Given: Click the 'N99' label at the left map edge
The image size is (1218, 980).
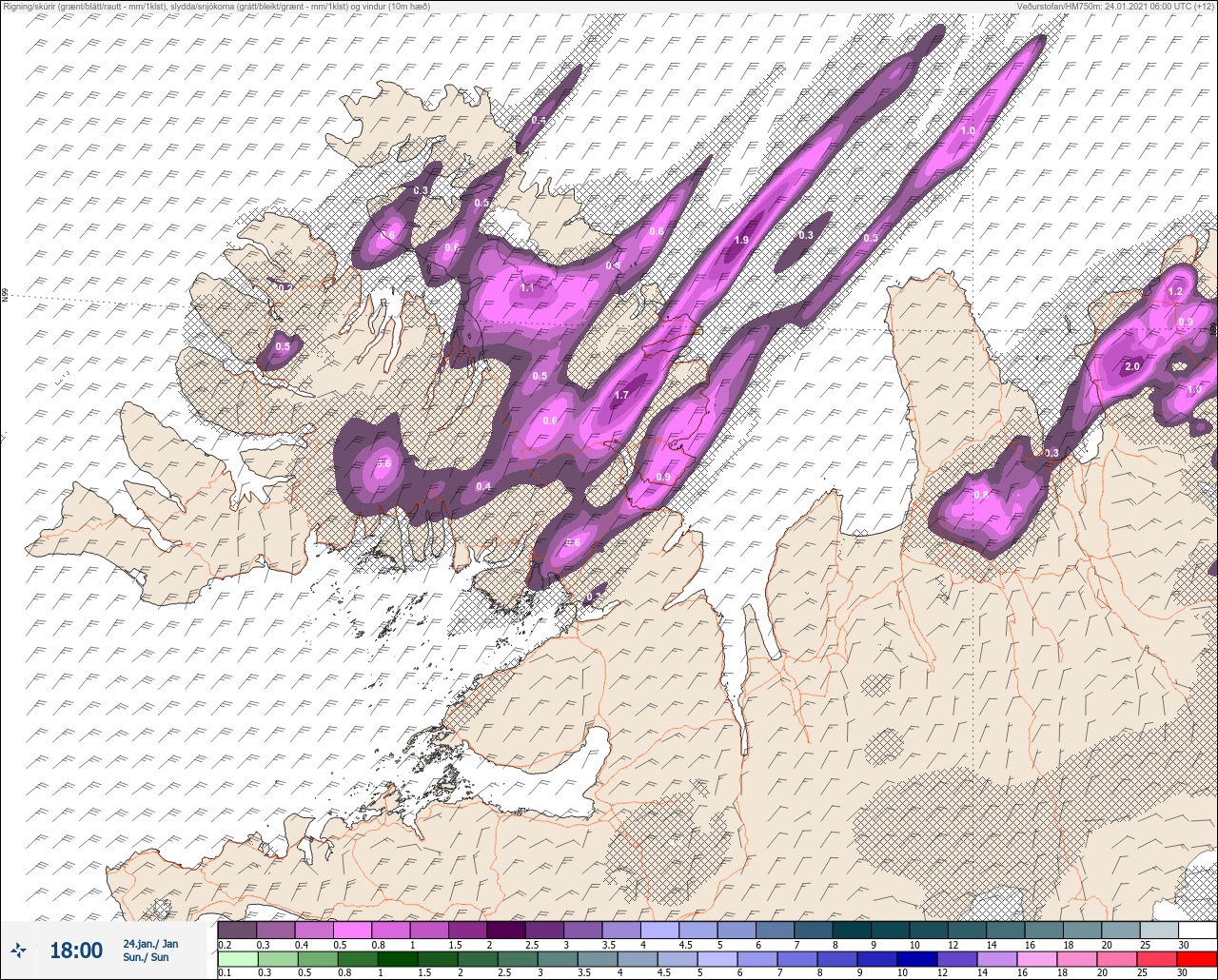Looking at the screenshot, I should pyautogui.click(x=5, y=296).
